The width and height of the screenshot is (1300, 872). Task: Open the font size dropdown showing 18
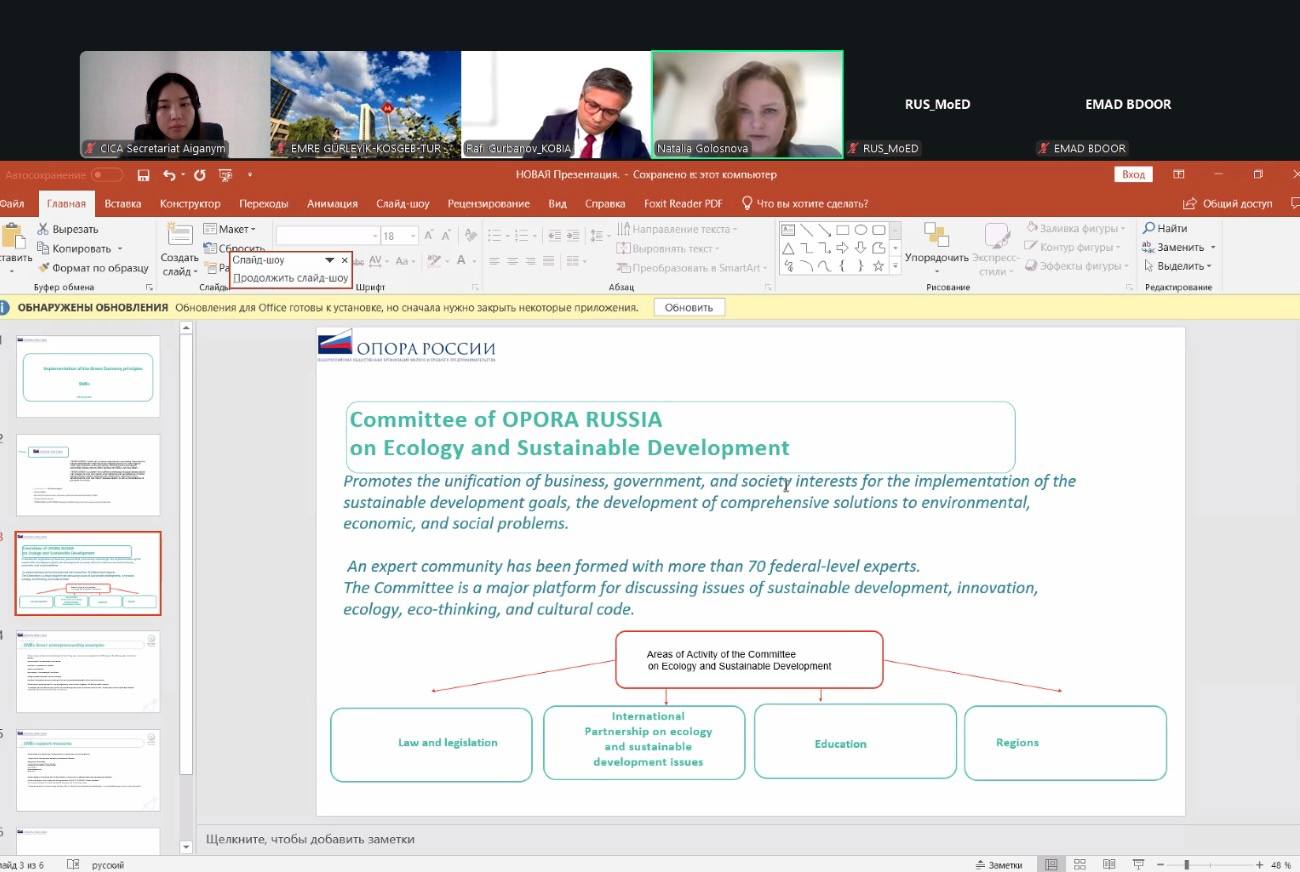(x=402, y=236)
